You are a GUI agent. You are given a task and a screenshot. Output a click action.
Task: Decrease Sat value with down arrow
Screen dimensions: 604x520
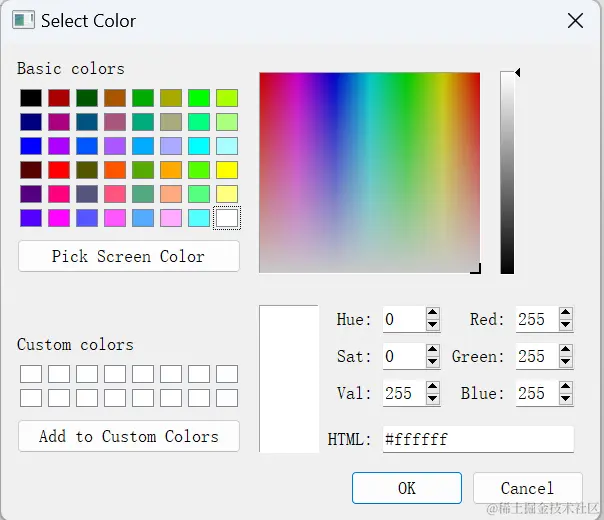point(432,362)
